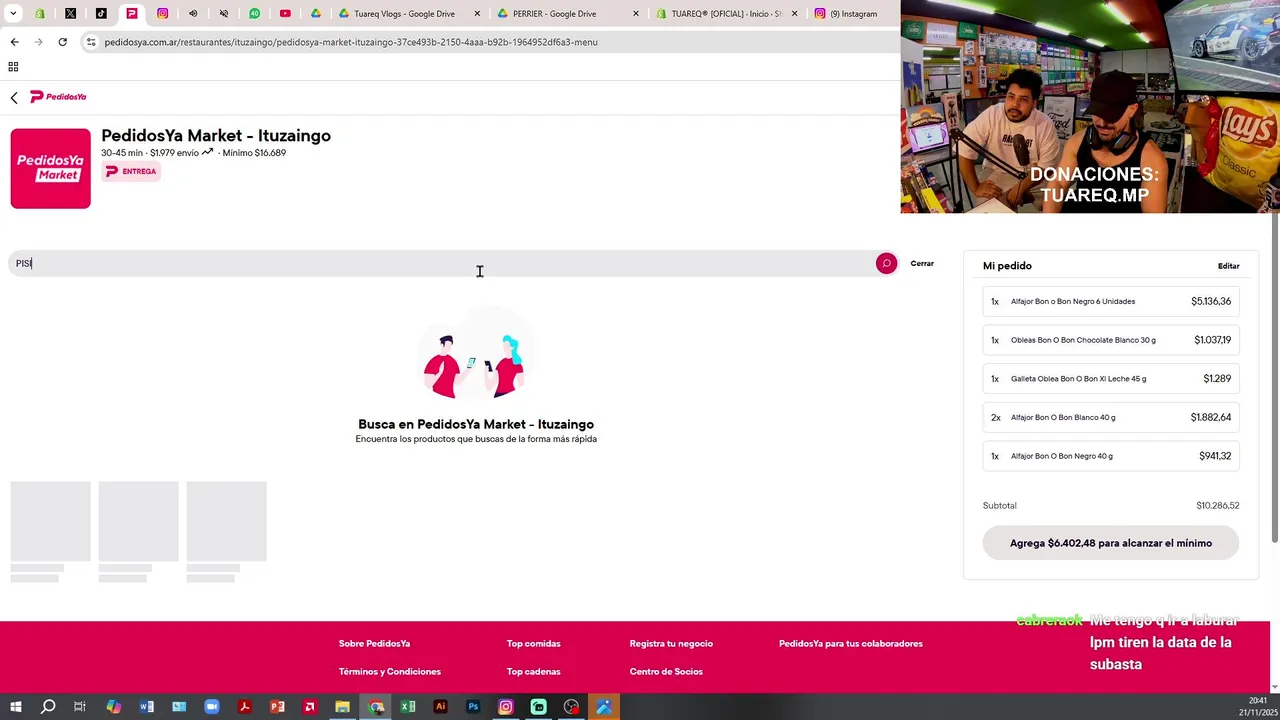Open Zoom from the taskbar
Viewport: 1280px width, 720px height.
click(x=211, y=707)
